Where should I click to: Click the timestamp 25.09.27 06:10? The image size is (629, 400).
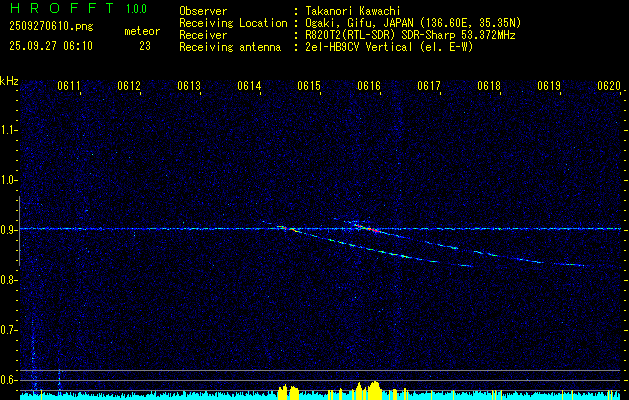point(51,46)
